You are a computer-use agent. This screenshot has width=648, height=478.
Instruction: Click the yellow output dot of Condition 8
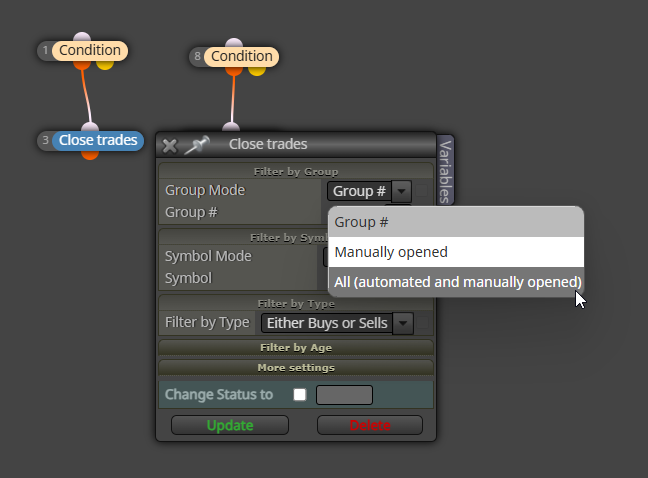coord(257,71)
